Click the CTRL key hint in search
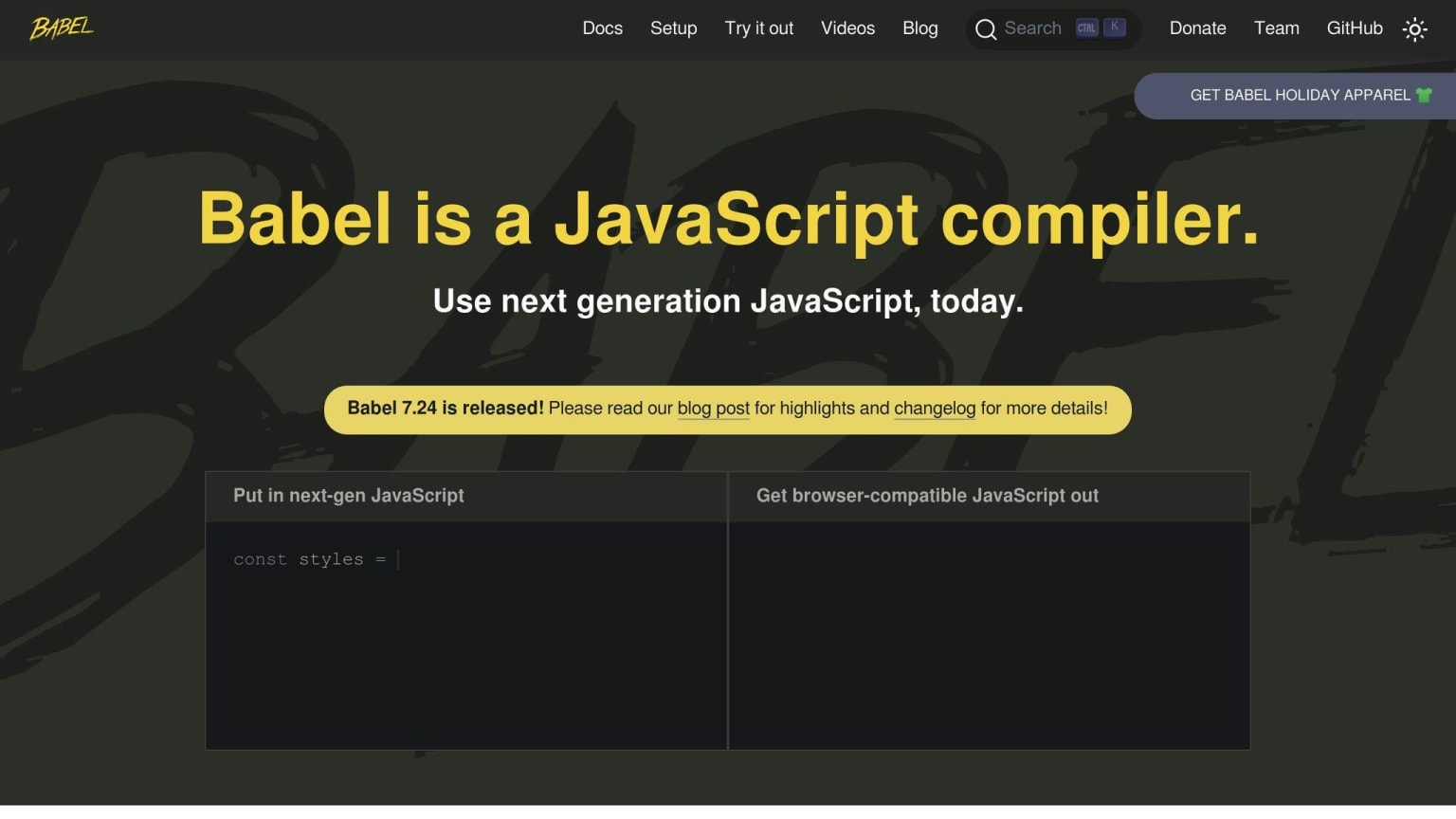 tap(1086, 28)
